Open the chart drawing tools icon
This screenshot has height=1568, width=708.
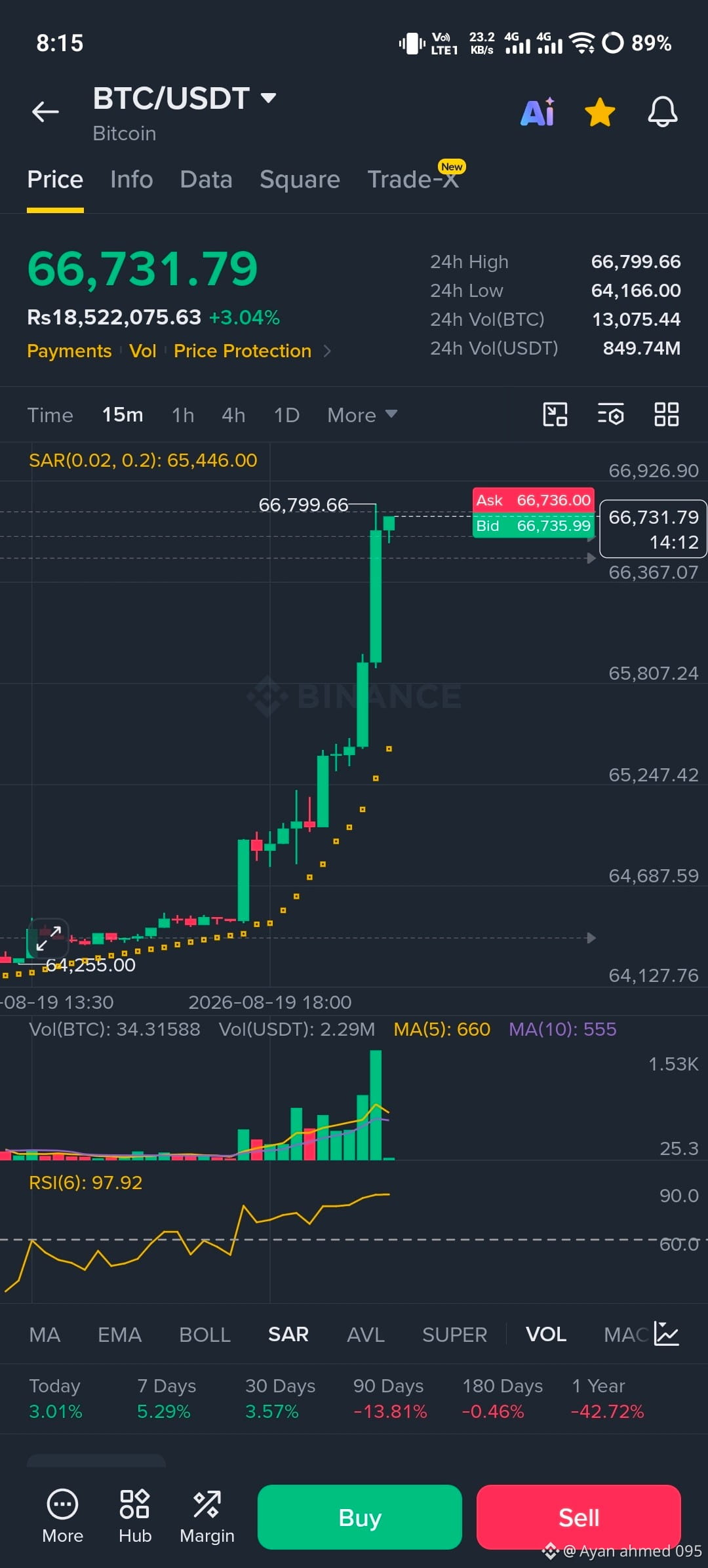pyautogui.click(x=555, y=414)
